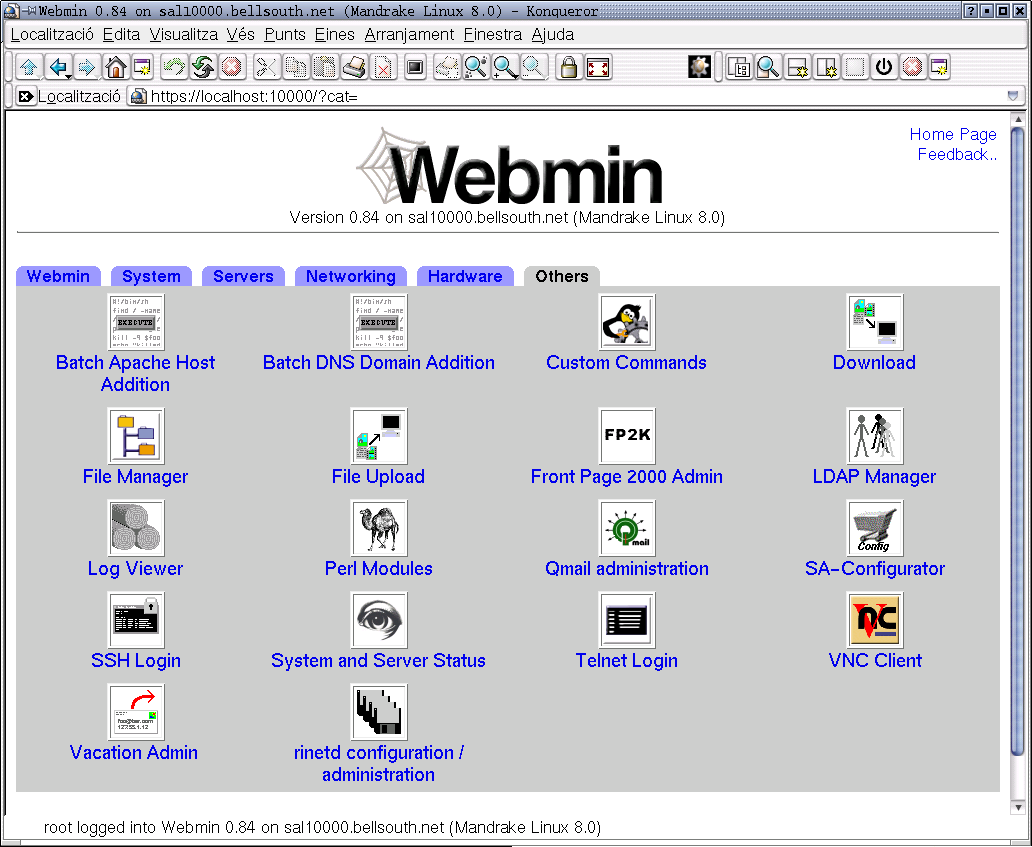The image size is (1032, 847).
Task: Switch to the System category tab
Action: click(x=151, y=276)
